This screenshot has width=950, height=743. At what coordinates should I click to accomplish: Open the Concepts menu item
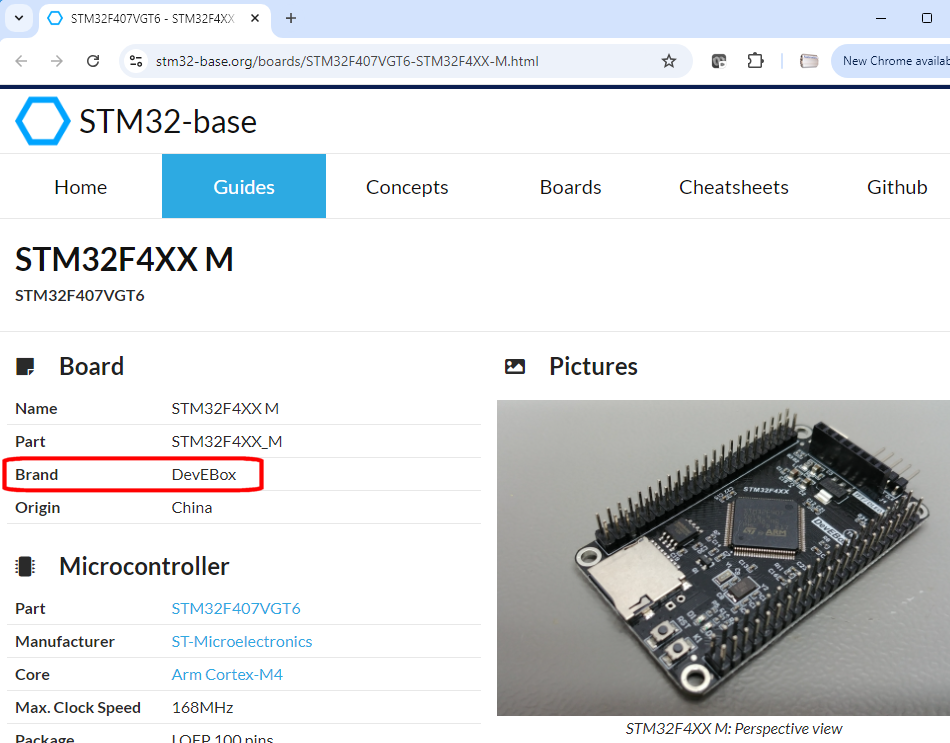(x=407, y=187)
